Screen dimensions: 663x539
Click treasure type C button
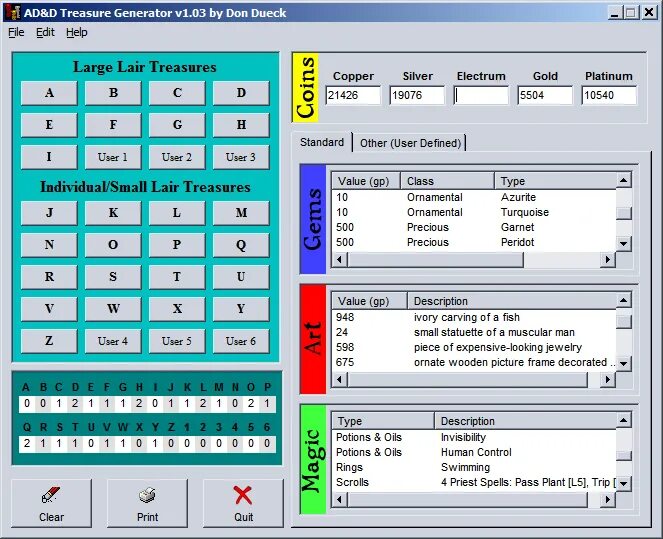[177, 93]
